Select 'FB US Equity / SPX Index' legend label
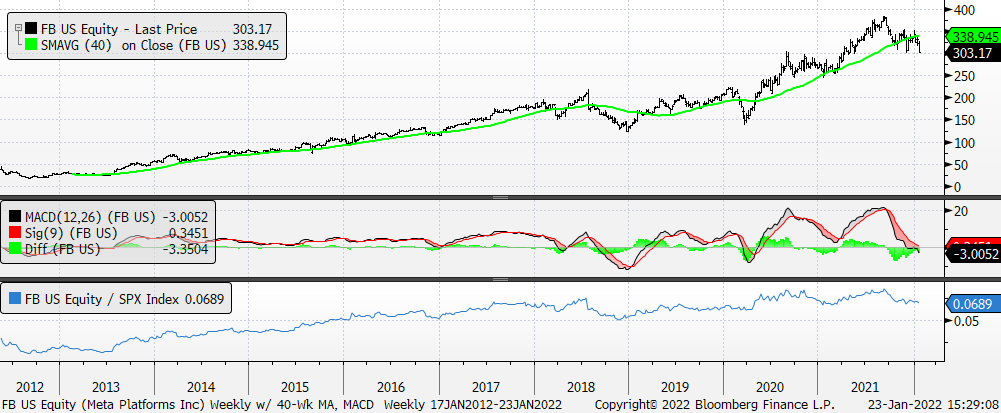The height and width of the screenshot is (413, 1001). 103,298
